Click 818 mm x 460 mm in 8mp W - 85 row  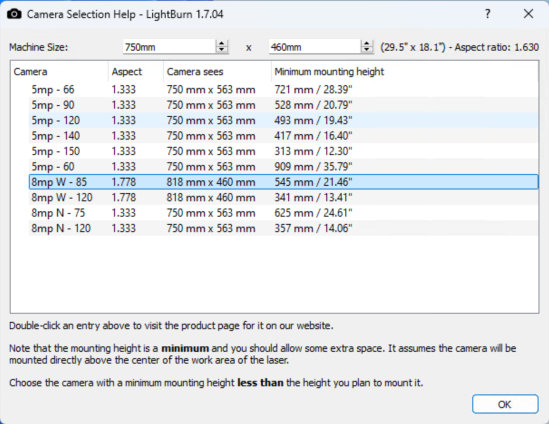click(x=211, y=182)
